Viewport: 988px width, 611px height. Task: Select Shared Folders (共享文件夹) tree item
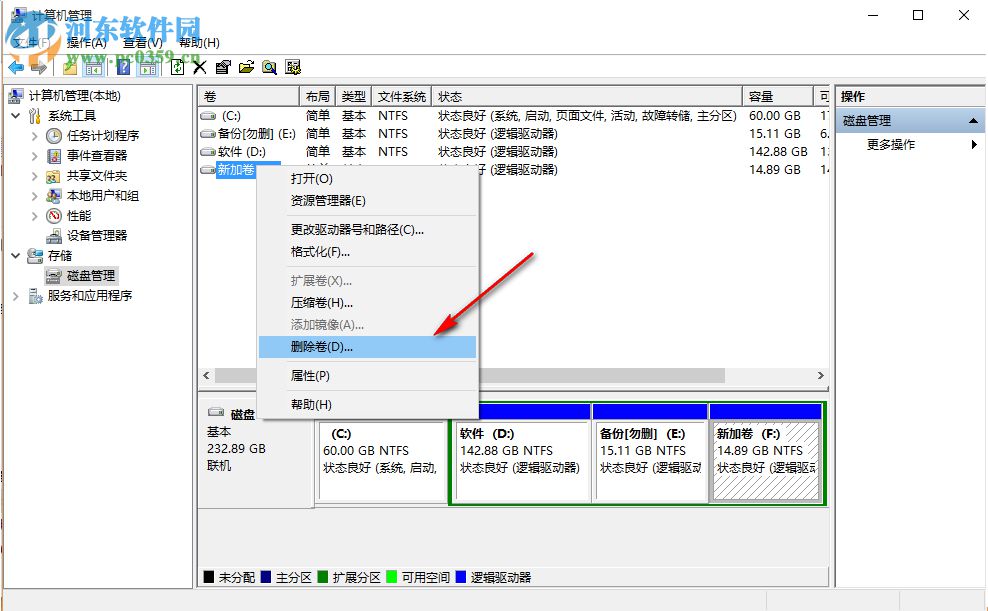[x=97, y=176]
